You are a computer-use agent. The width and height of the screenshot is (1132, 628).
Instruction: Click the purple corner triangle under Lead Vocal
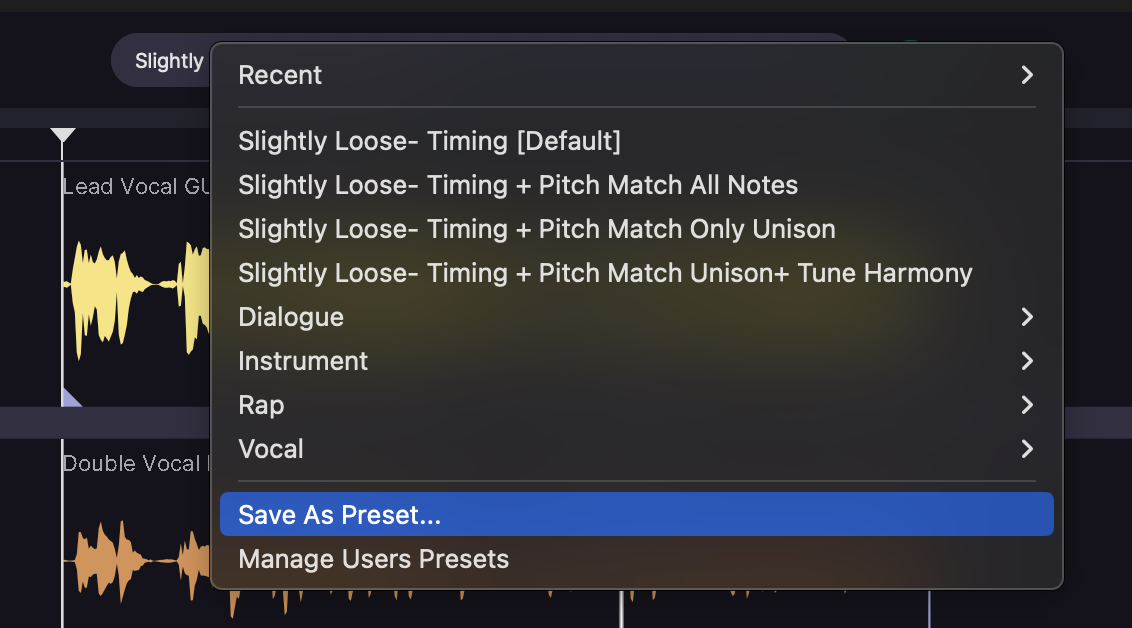pos(70,400)
